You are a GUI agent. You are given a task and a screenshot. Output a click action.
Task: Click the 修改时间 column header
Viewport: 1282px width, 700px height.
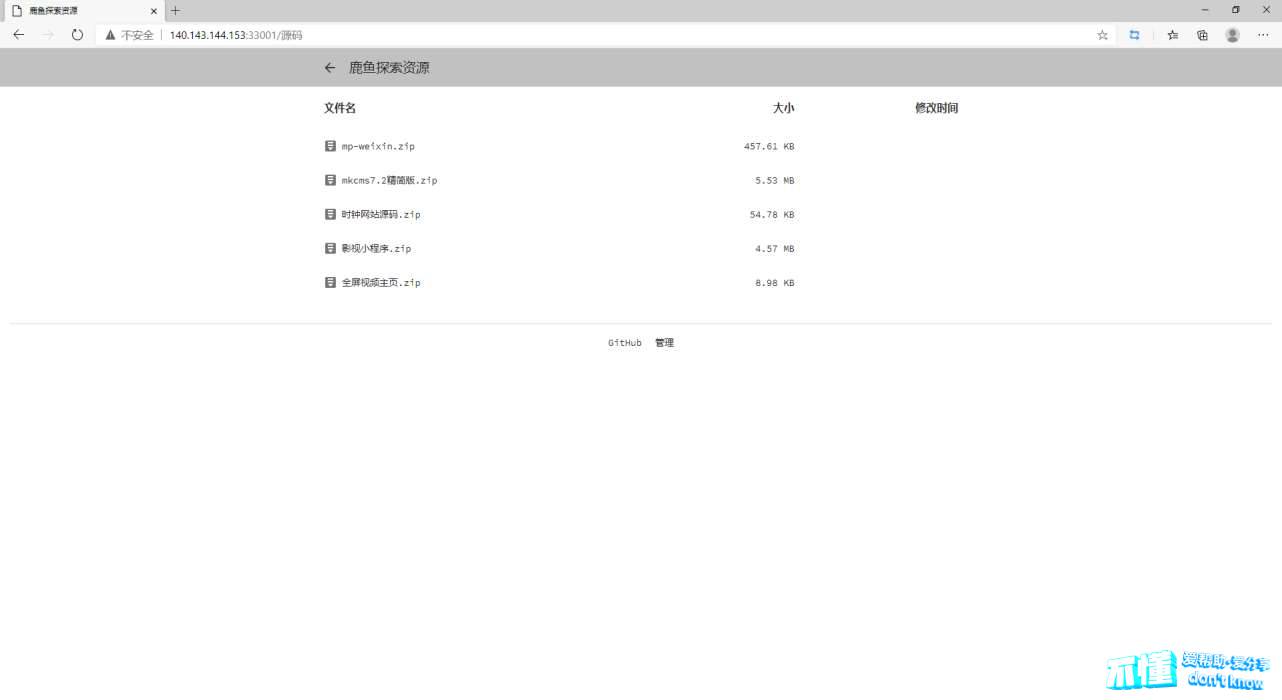click(x=937, y=108)
